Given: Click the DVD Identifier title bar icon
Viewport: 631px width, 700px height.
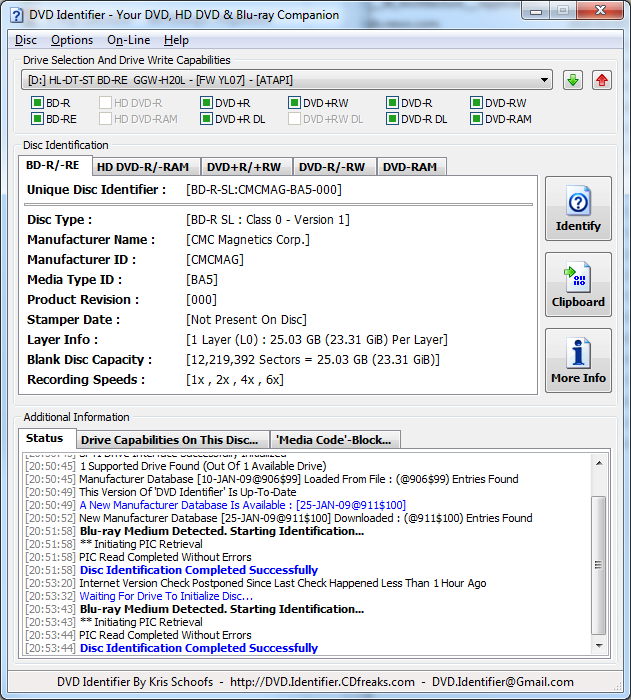Looking at the screenshot, I should tap(16, 15).
